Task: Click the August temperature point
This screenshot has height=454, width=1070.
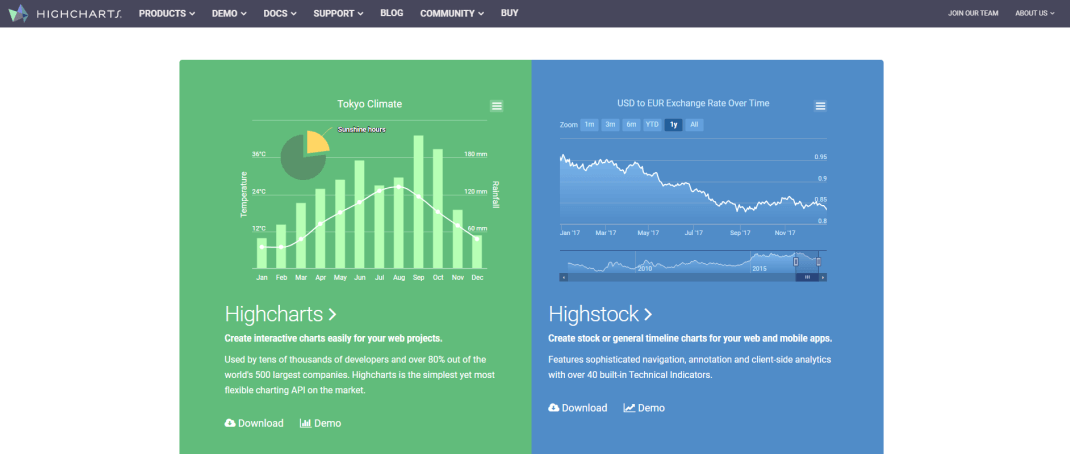Action: 399,186
